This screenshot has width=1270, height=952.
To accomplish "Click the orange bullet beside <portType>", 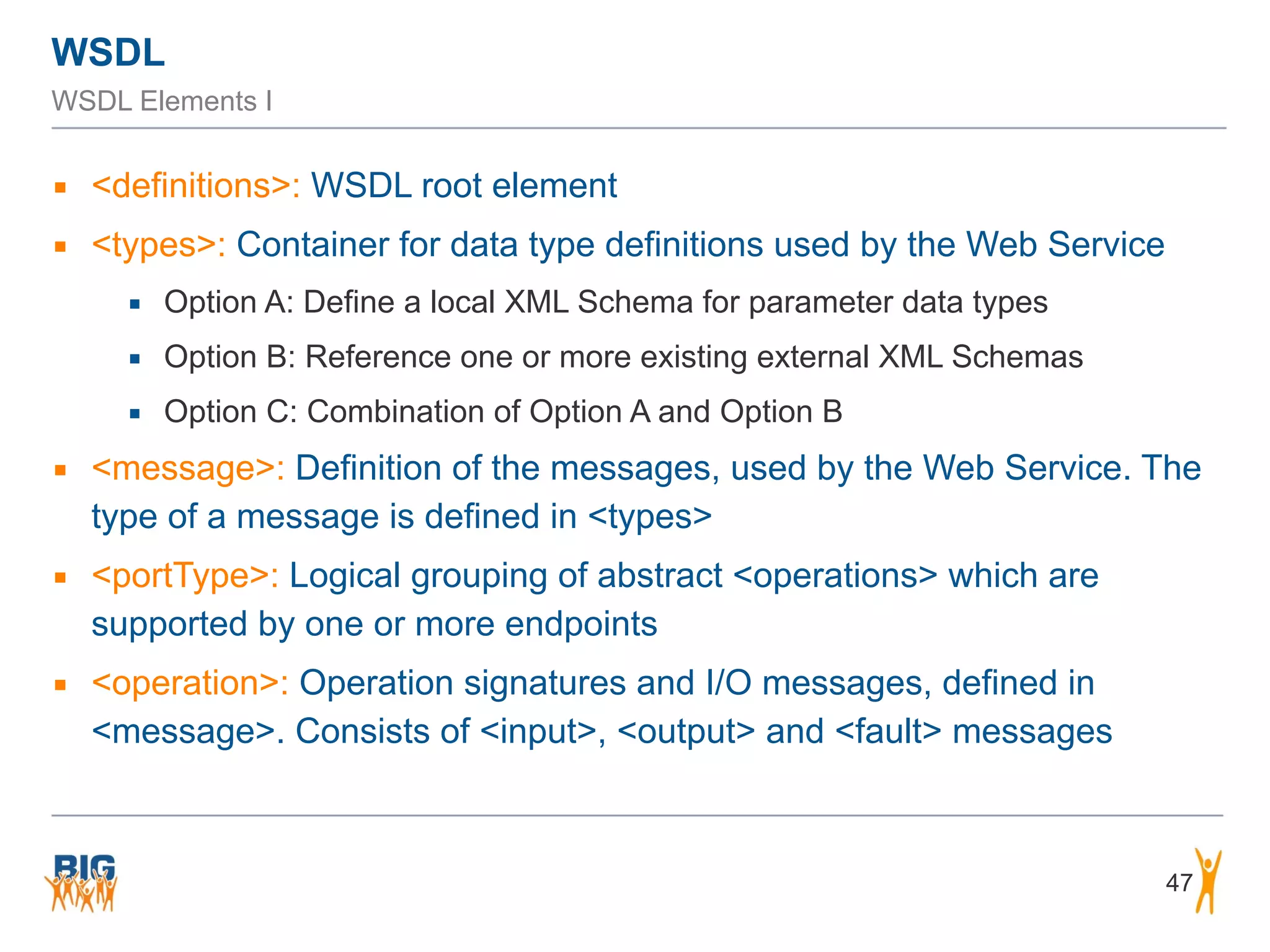I will [x=60, y=578].
